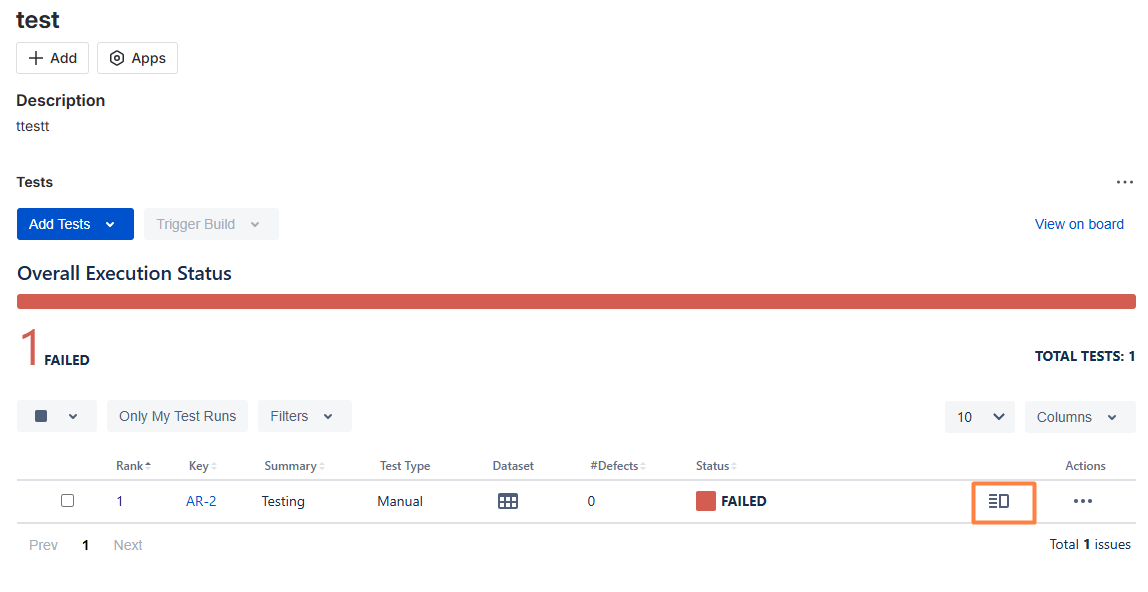This screenshot has height=592, width=1148.
Task: Change the page size dropdown showing 10
Action: coord(980,416)
